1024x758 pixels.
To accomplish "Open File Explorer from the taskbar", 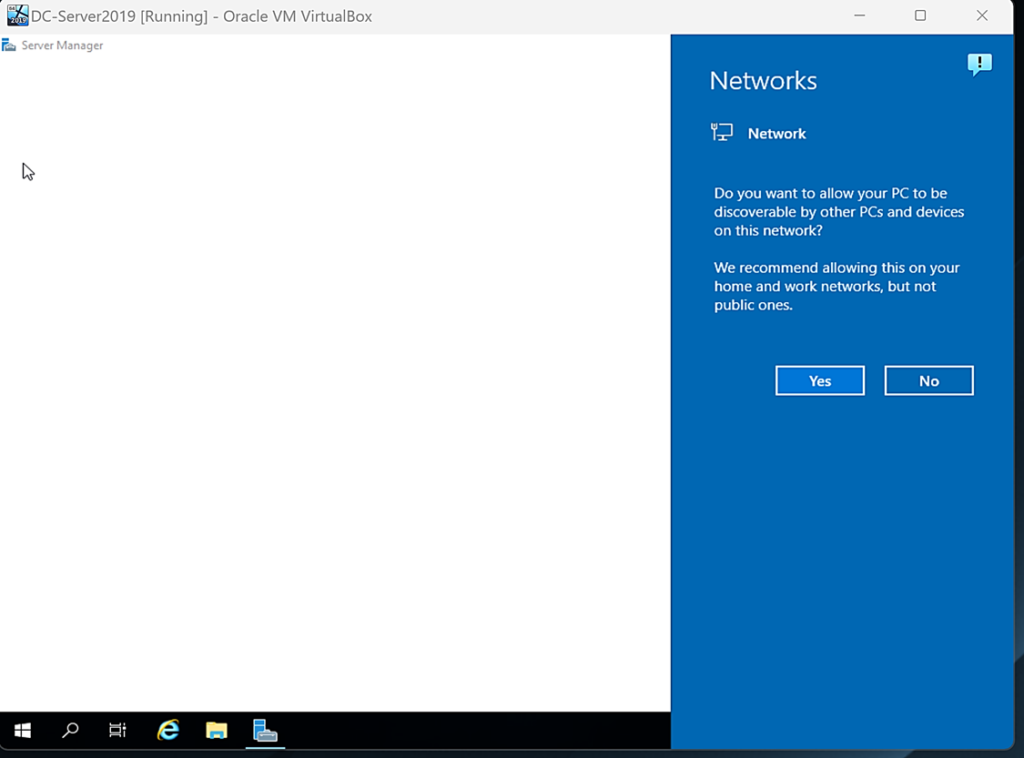I will click(x=216, y=730).
